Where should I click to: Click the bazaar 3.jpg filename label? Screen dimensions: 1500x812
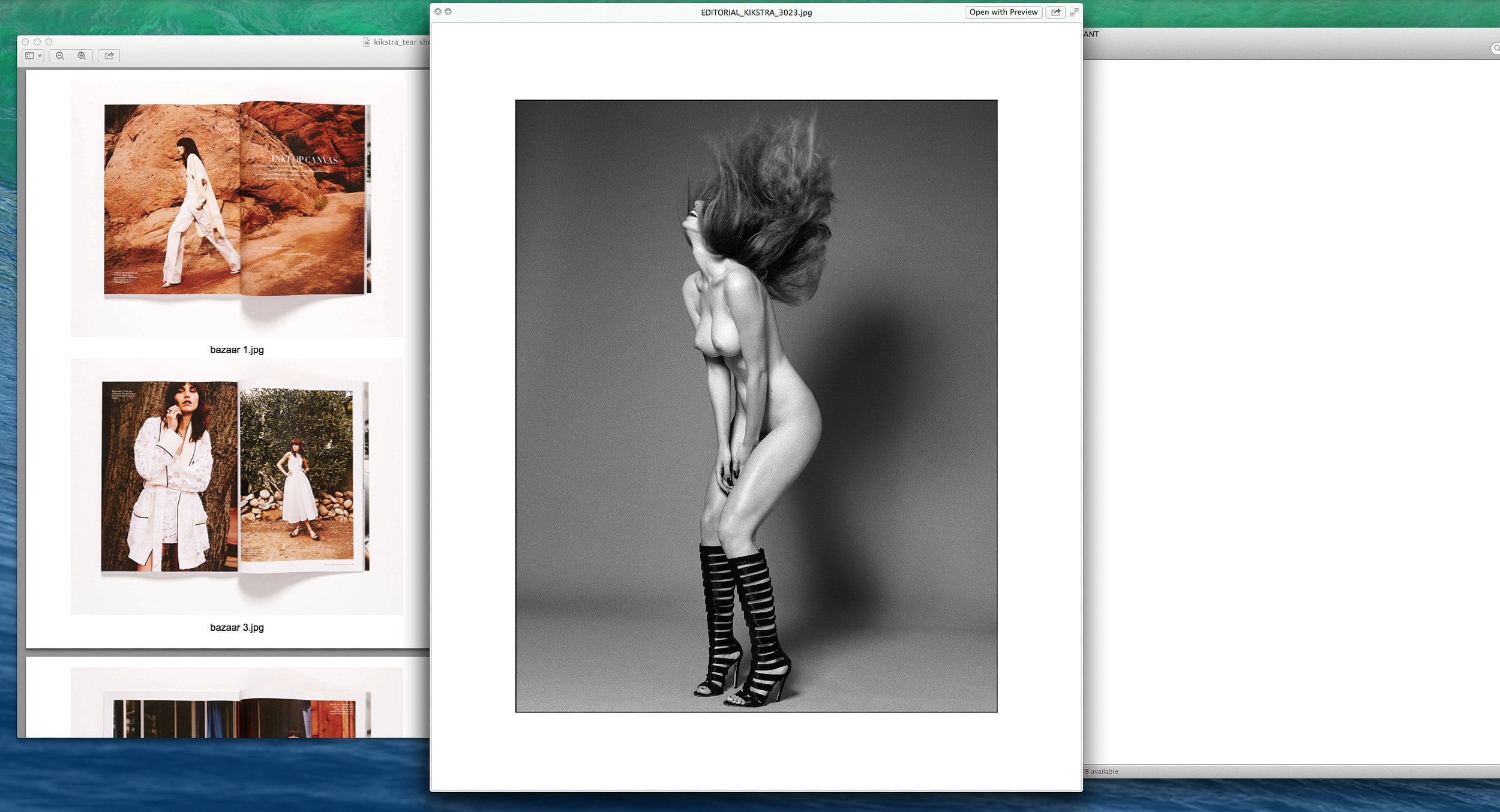238,628
